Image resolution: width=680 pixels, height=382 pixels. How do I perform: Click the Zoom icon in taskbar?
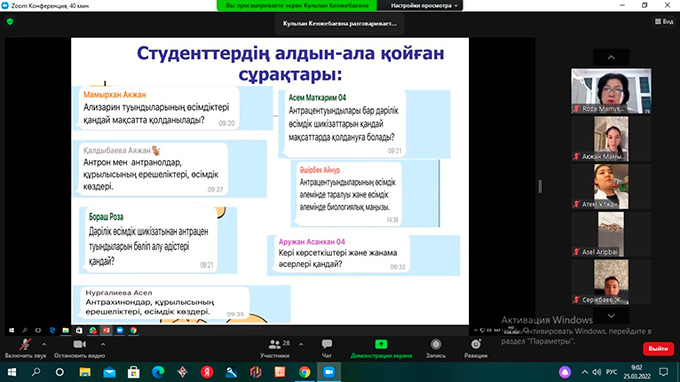pyautogui.click(x=329, y=372)
